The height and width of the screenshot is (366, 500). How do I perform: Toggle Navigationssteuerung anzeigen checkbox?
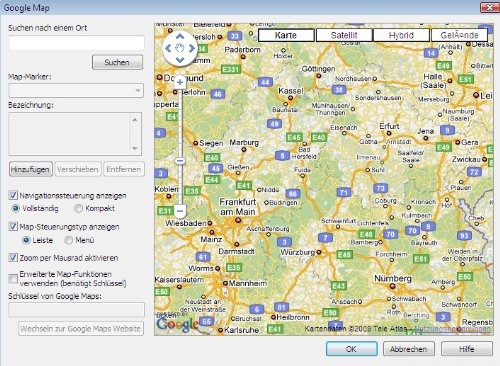click(x=13, y=195)
